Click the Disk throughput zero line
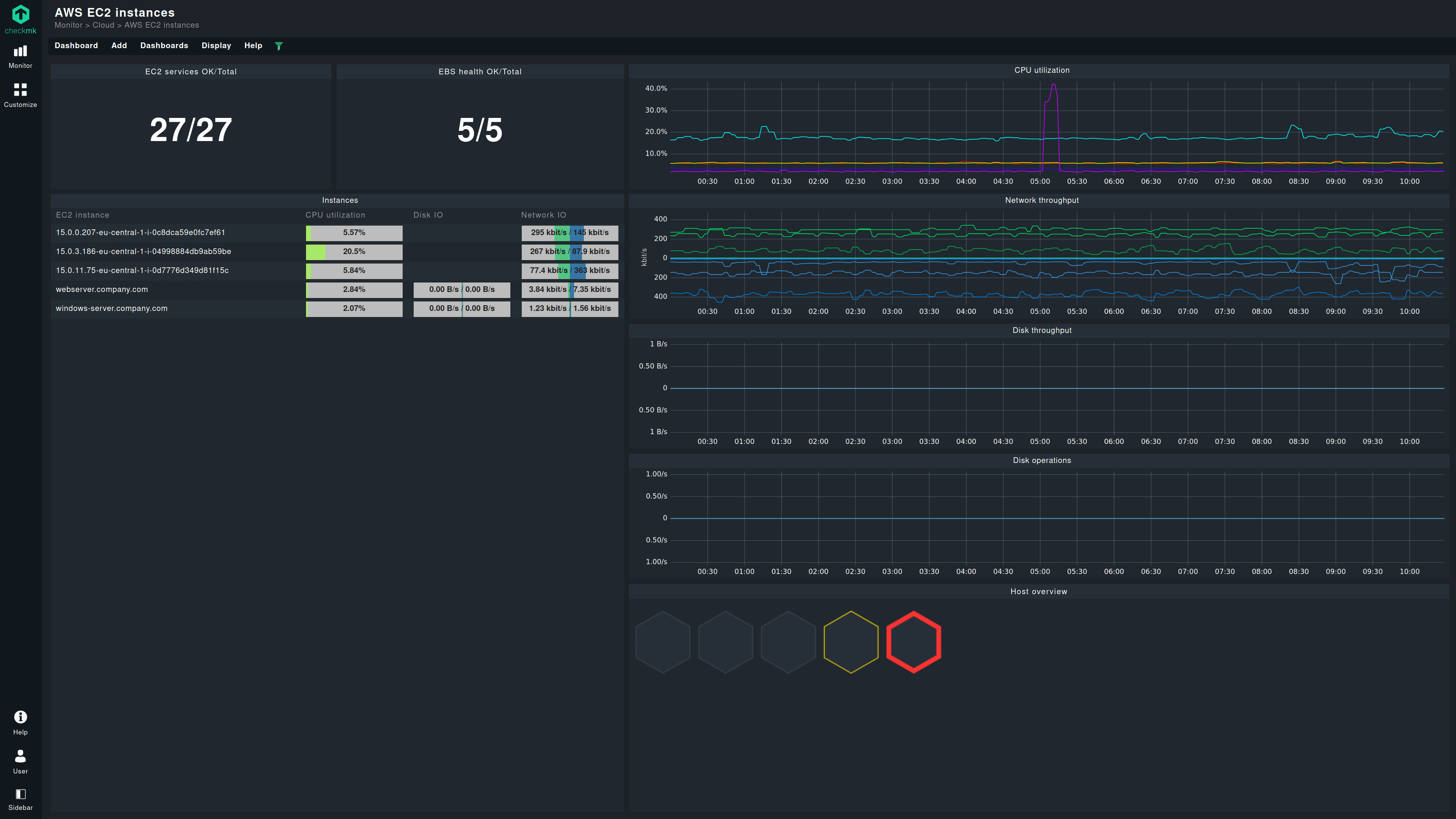The height and width of the screenshot is (819, 1456). click(1057, 388)
